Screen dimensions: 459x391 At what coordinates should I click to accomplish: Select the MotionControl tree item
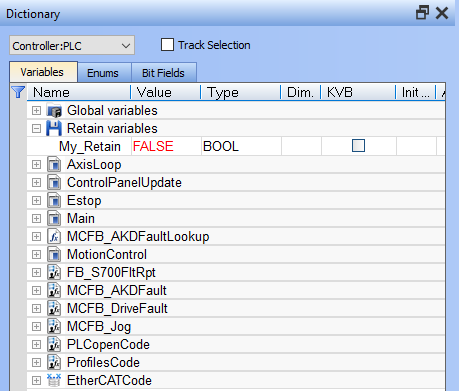click(x=107, y=255)
